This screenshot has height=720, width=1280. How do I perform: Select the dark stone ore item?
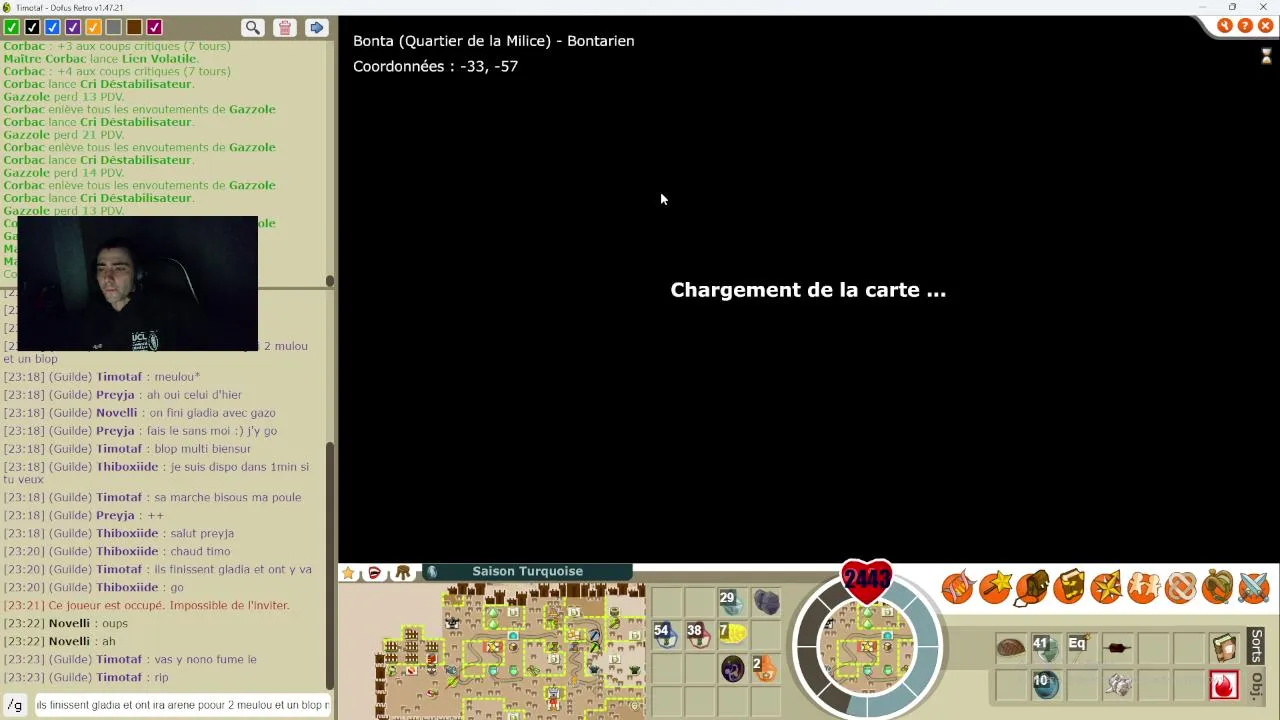tap(766, 602)
